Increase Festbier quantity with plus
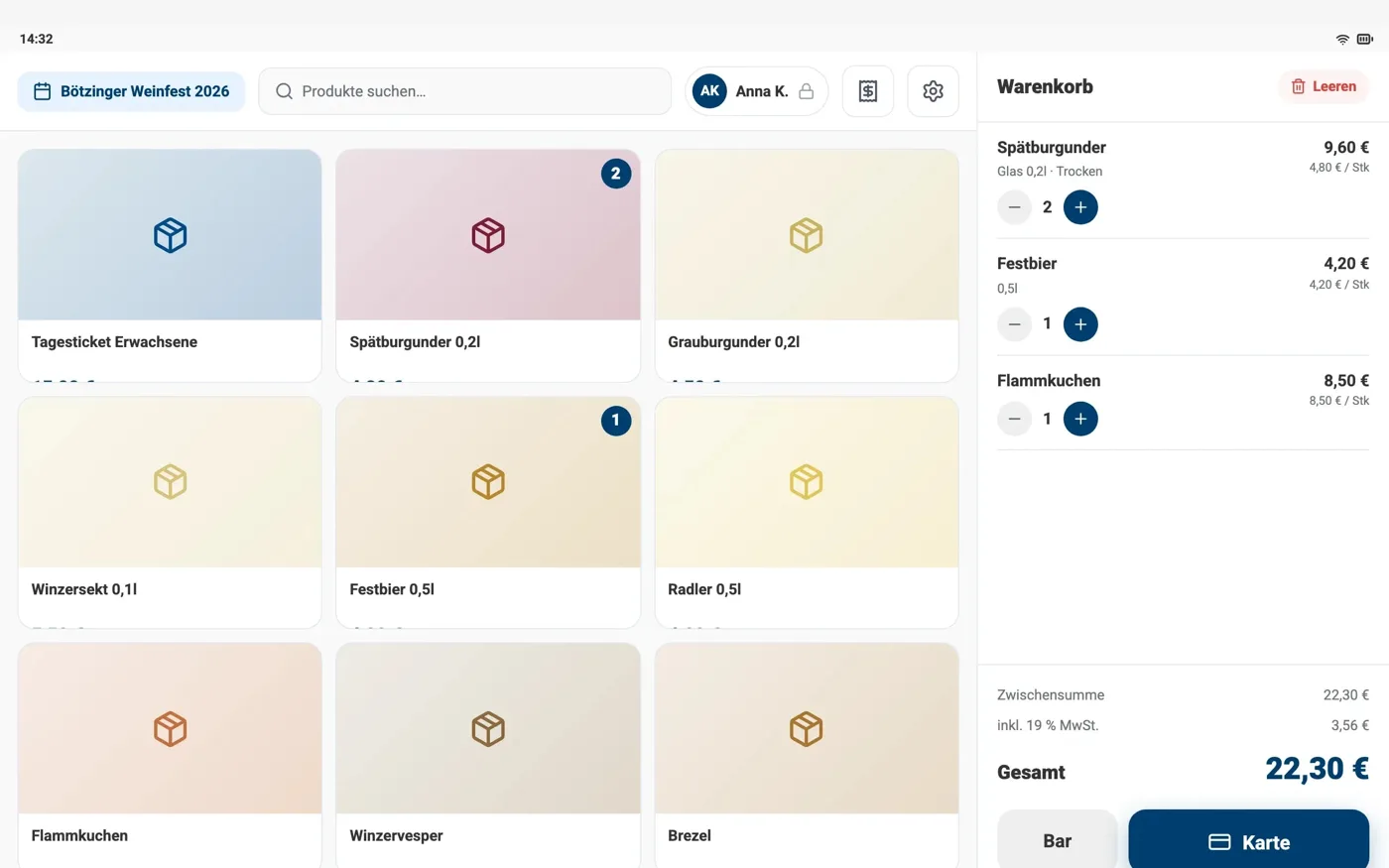 1080,324
